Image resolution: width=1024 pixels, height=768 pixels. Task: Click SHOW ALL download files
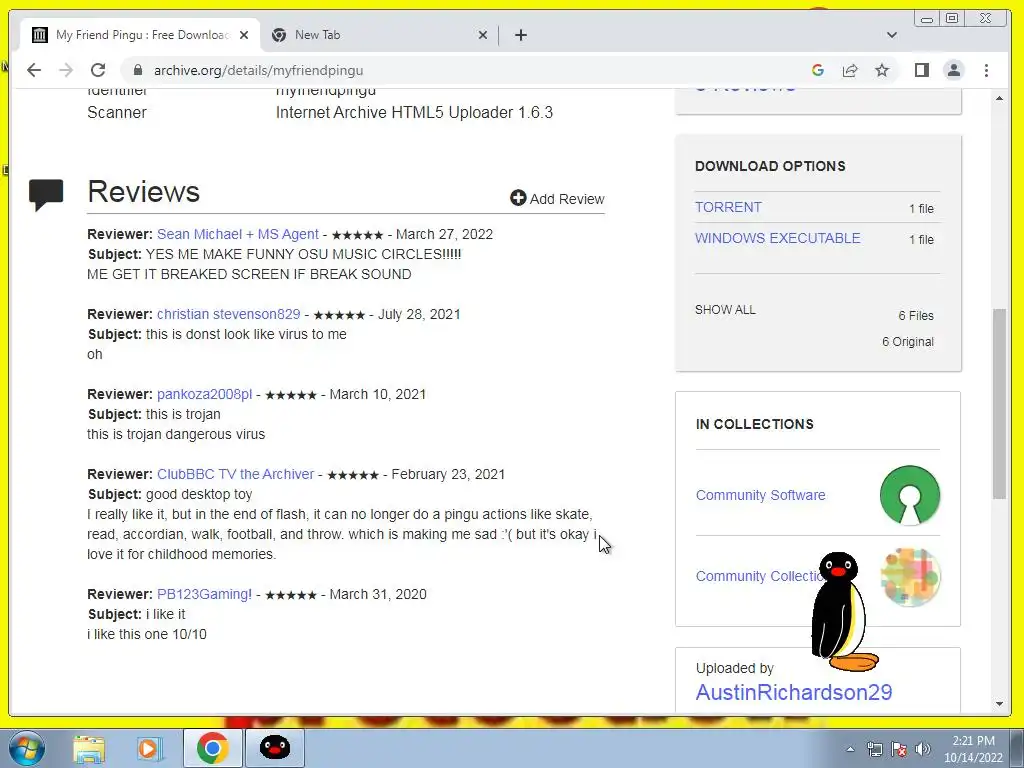725,310
